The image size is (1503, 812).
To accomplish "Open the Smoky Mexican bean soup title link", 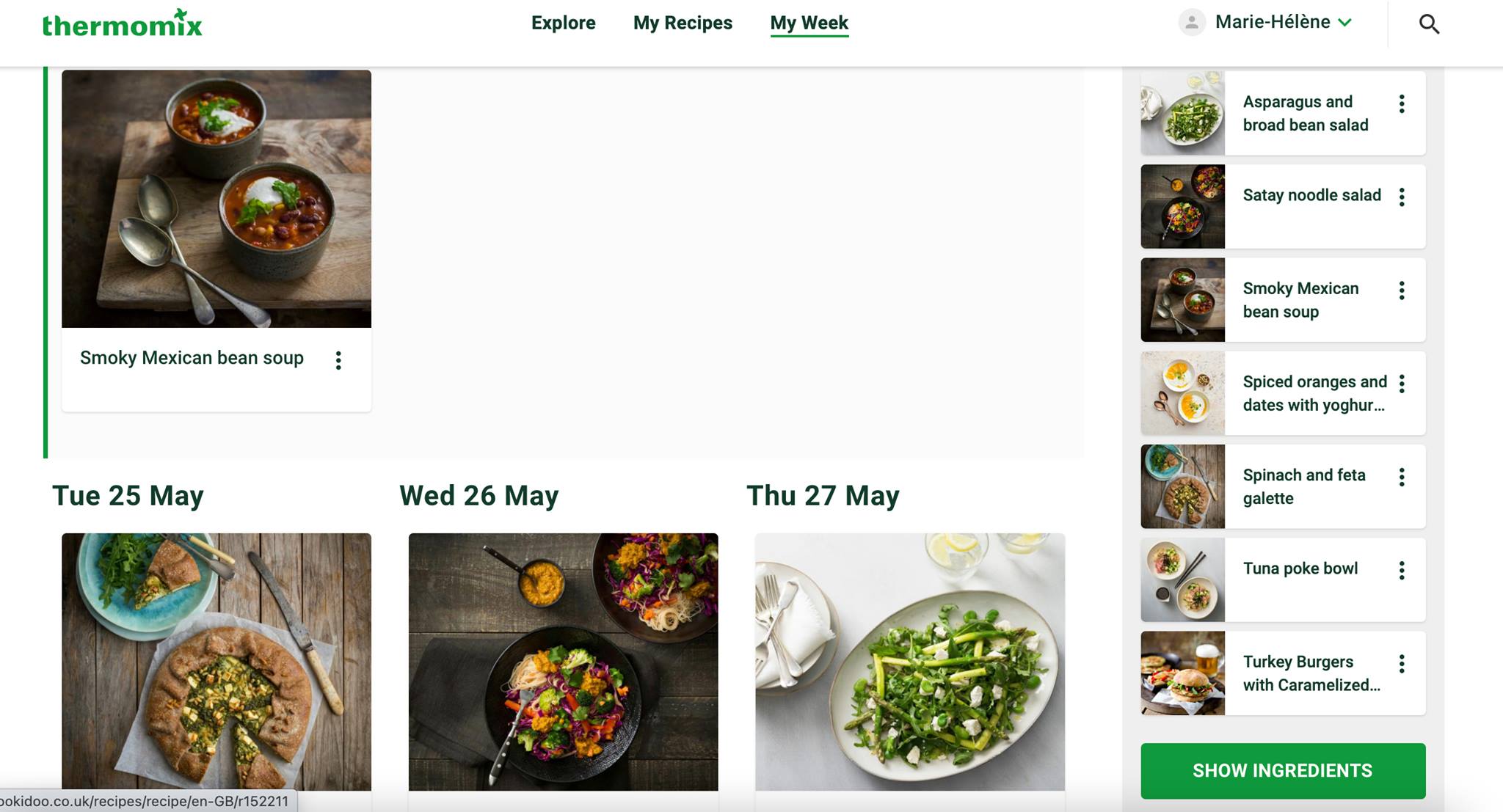I will 192,358.
